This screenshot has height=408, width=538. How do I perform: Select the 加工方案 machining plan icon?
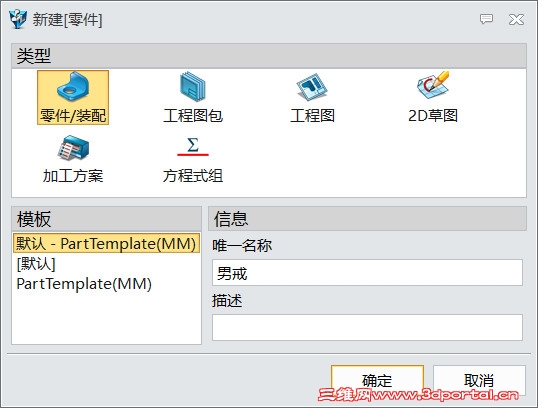[73, 148]
